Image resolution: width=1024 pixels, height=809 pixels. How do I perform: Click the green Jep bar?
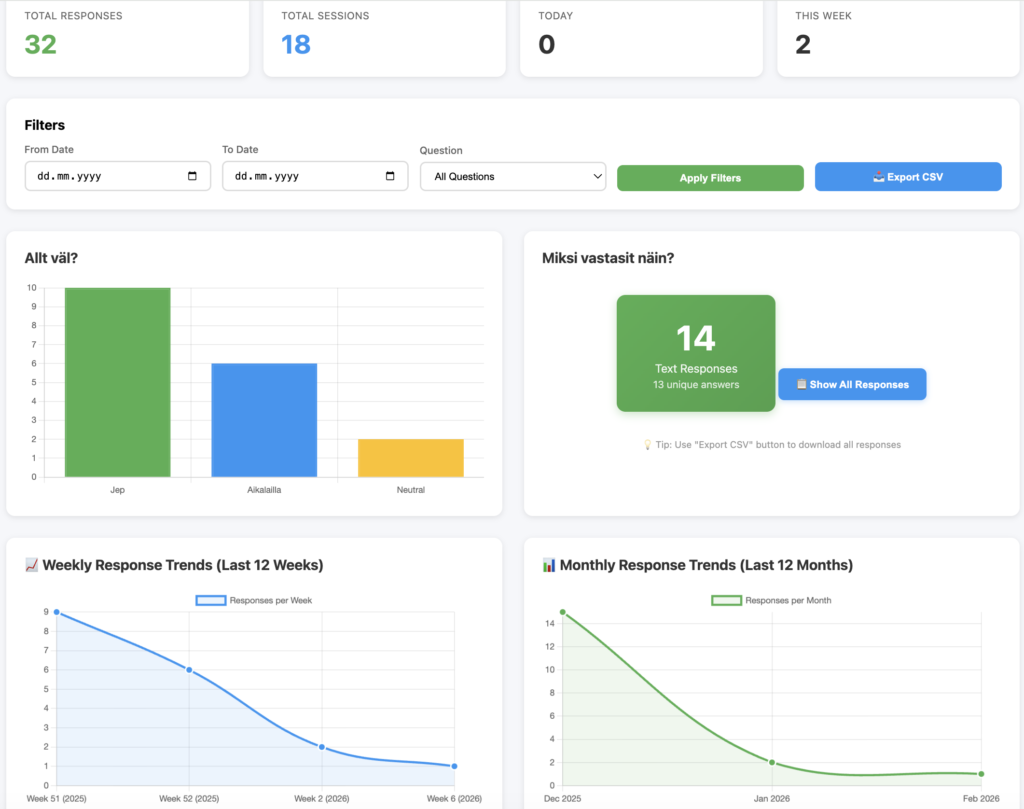pyautogui.click(x=117, y=382)
